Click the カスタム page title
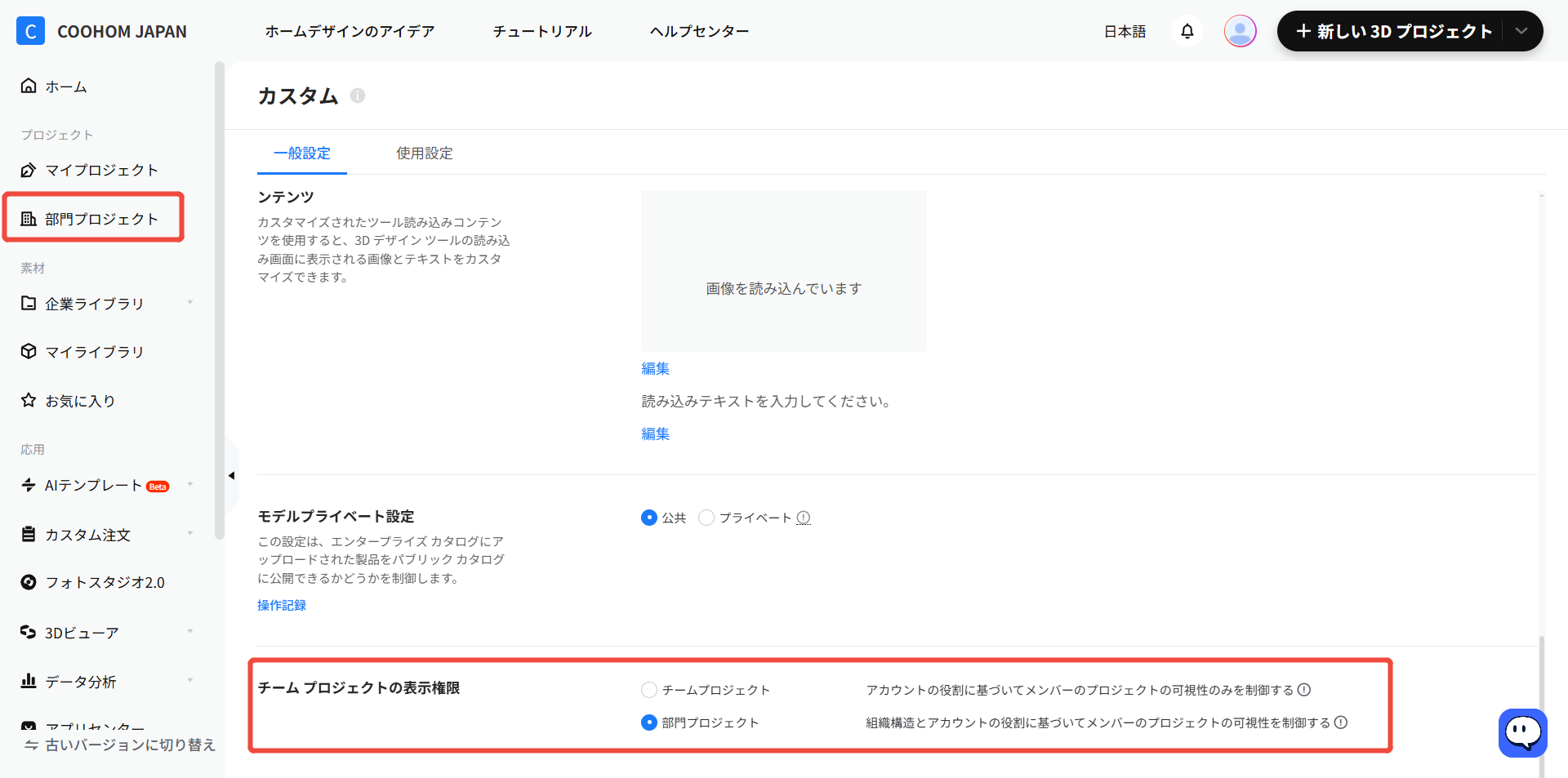The height and width of the screenshot is (778, 1568). [x=298, y=96]
